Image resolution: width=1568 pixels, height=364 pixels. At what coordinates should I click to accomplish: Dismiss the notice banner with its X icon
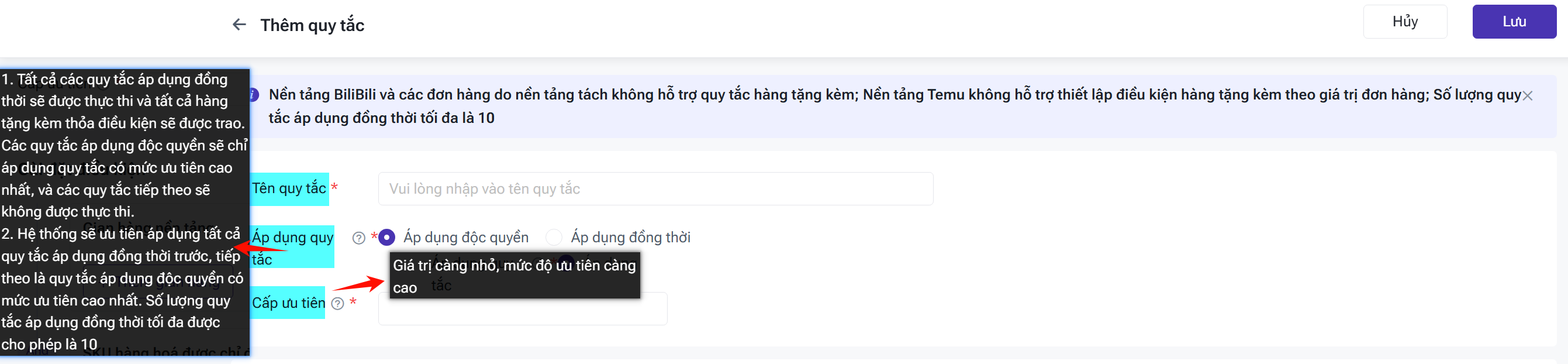coord(1527,96)
